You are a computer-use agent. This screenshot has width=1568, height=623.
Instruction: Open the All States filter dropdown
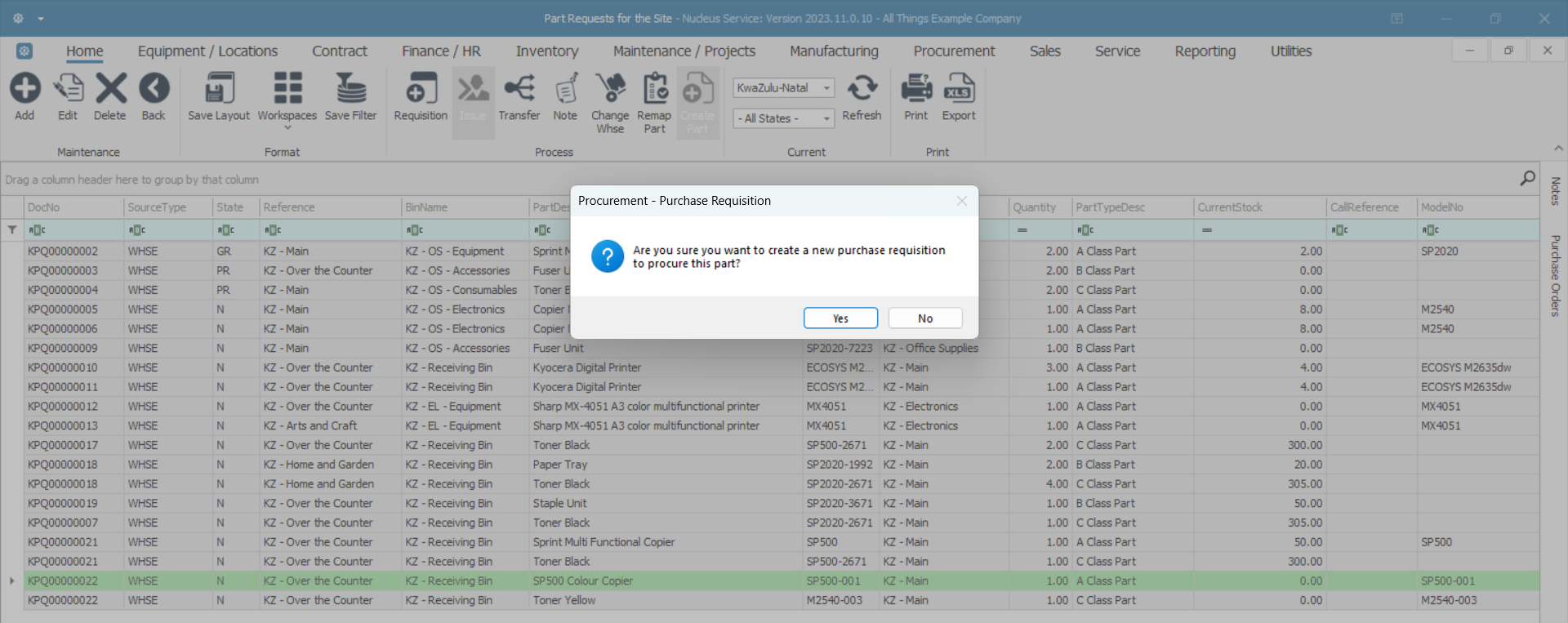point(826,118)
